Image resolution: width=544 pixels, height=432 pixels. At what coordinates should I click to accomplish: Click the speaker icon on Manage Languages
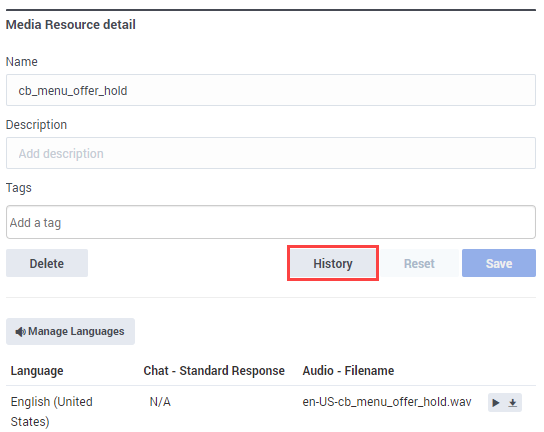[20, 332]
